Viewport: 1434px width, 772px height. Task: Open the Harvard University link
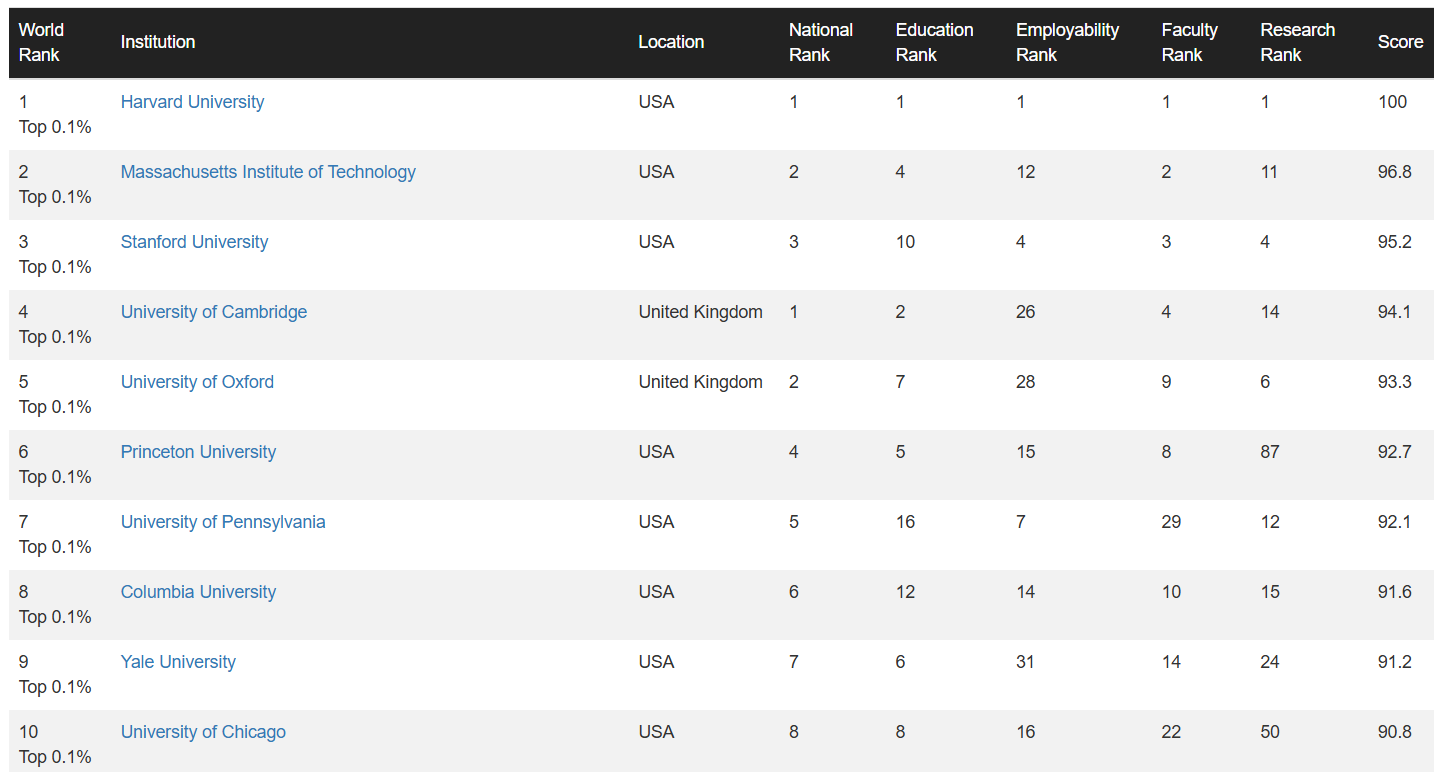coord(192,102)
